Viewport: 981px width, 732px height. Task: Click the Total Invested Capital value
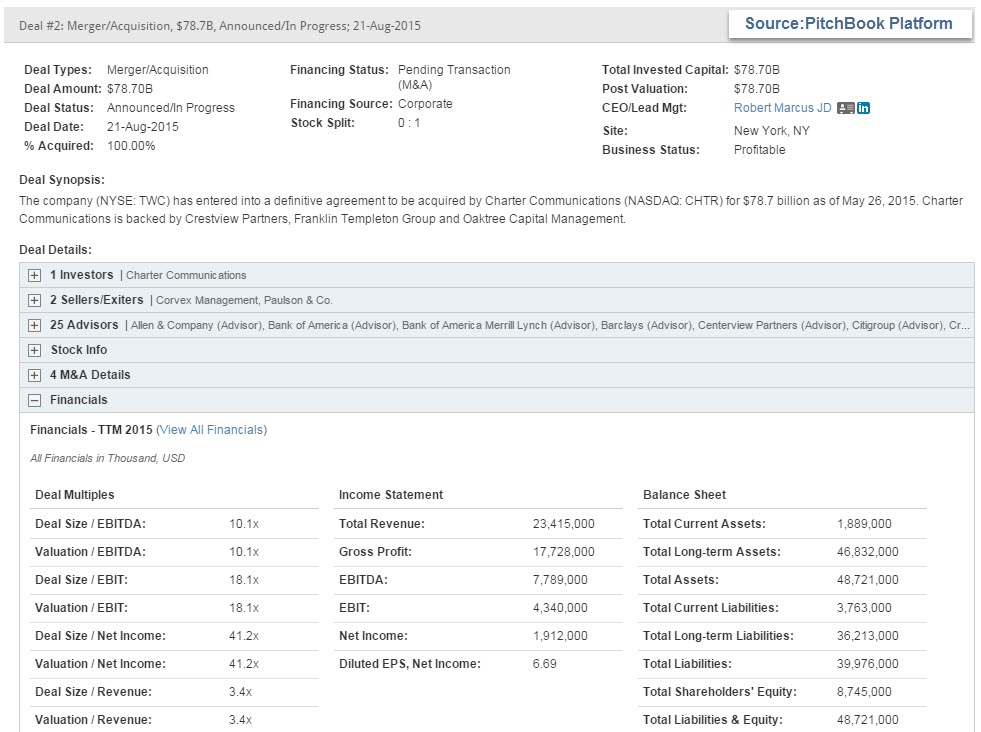pos(756,70)
